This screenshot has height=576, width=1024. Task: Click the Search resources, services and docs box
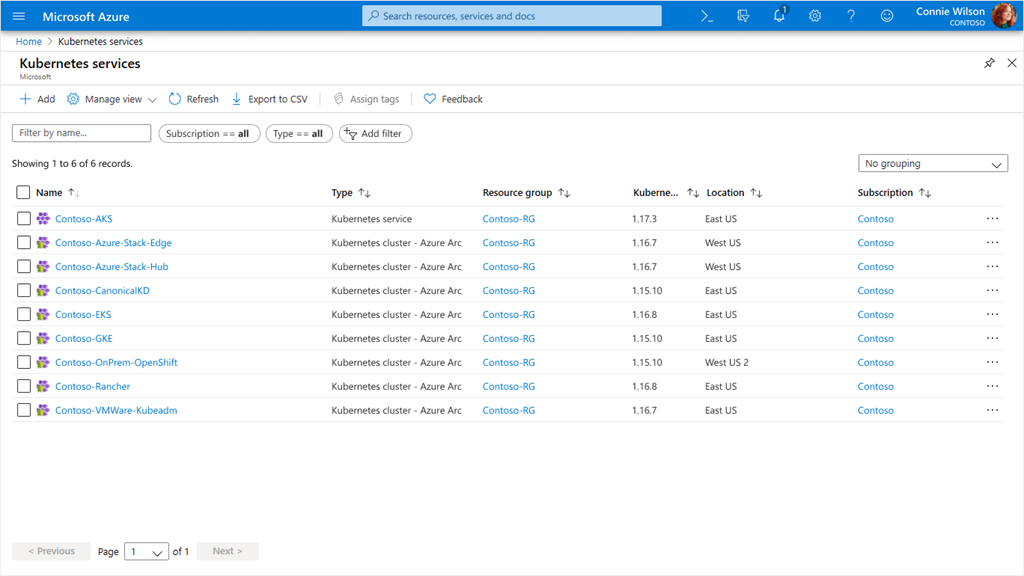pyautogui.click(x=511, y=16)
